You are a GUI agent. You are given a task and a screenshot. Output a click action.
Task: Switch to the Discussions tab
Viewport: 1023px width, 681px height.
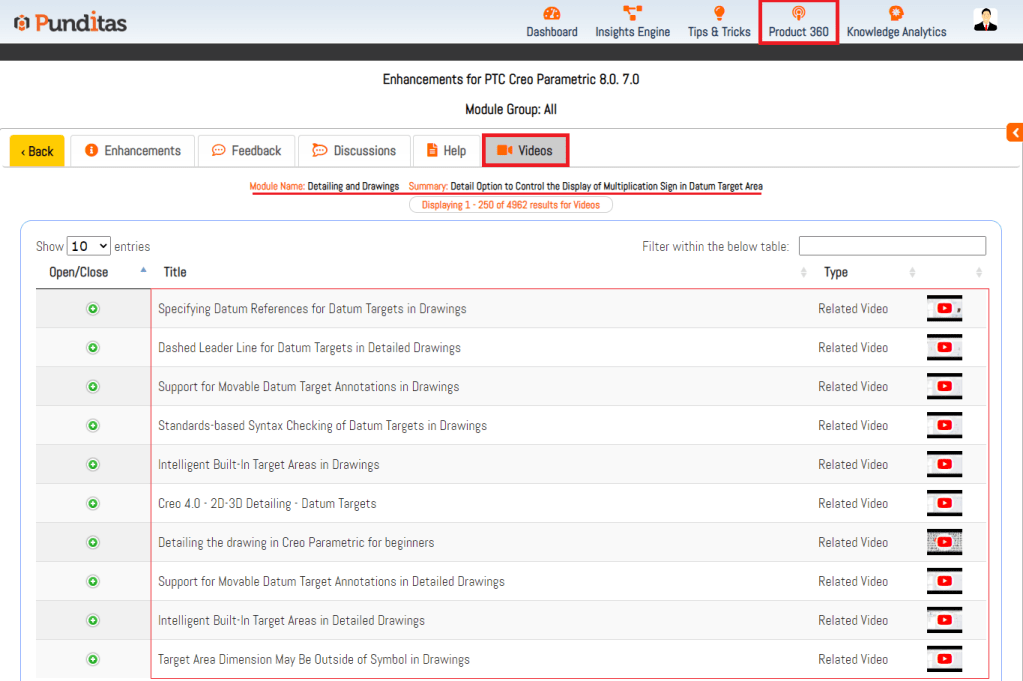pyautogui.click(x=354, y=151)
